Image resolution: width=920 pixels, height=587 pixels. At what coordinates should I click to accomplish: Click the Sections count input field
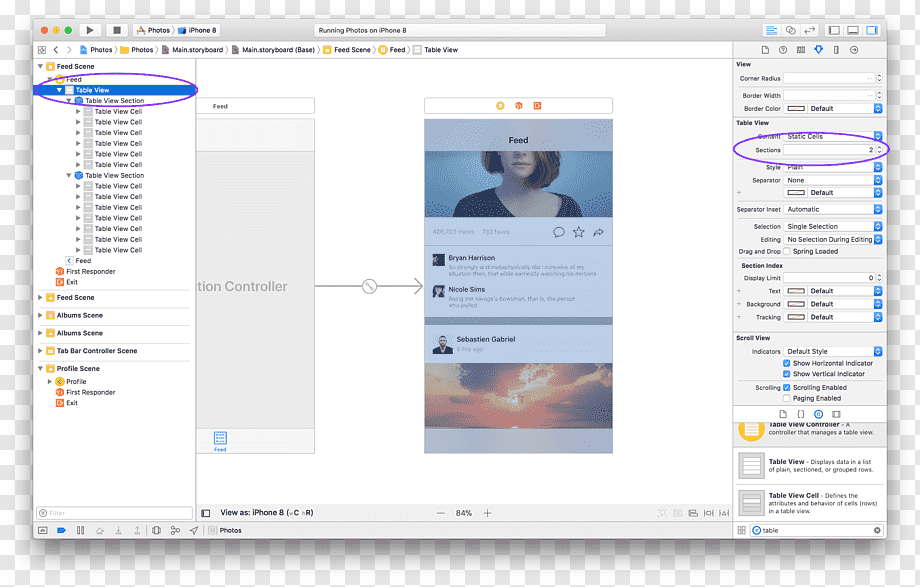(x=829, y=150)
